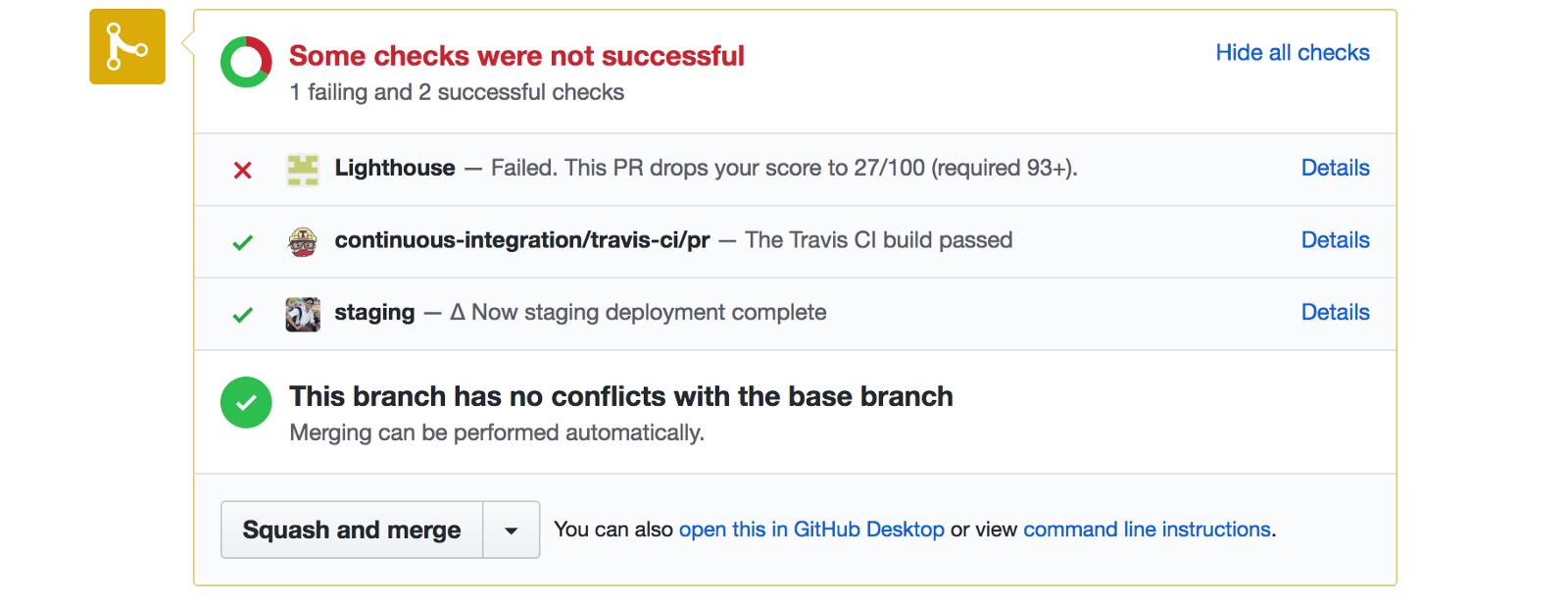Click the red-green checks status donut icon

click(246, 62)
